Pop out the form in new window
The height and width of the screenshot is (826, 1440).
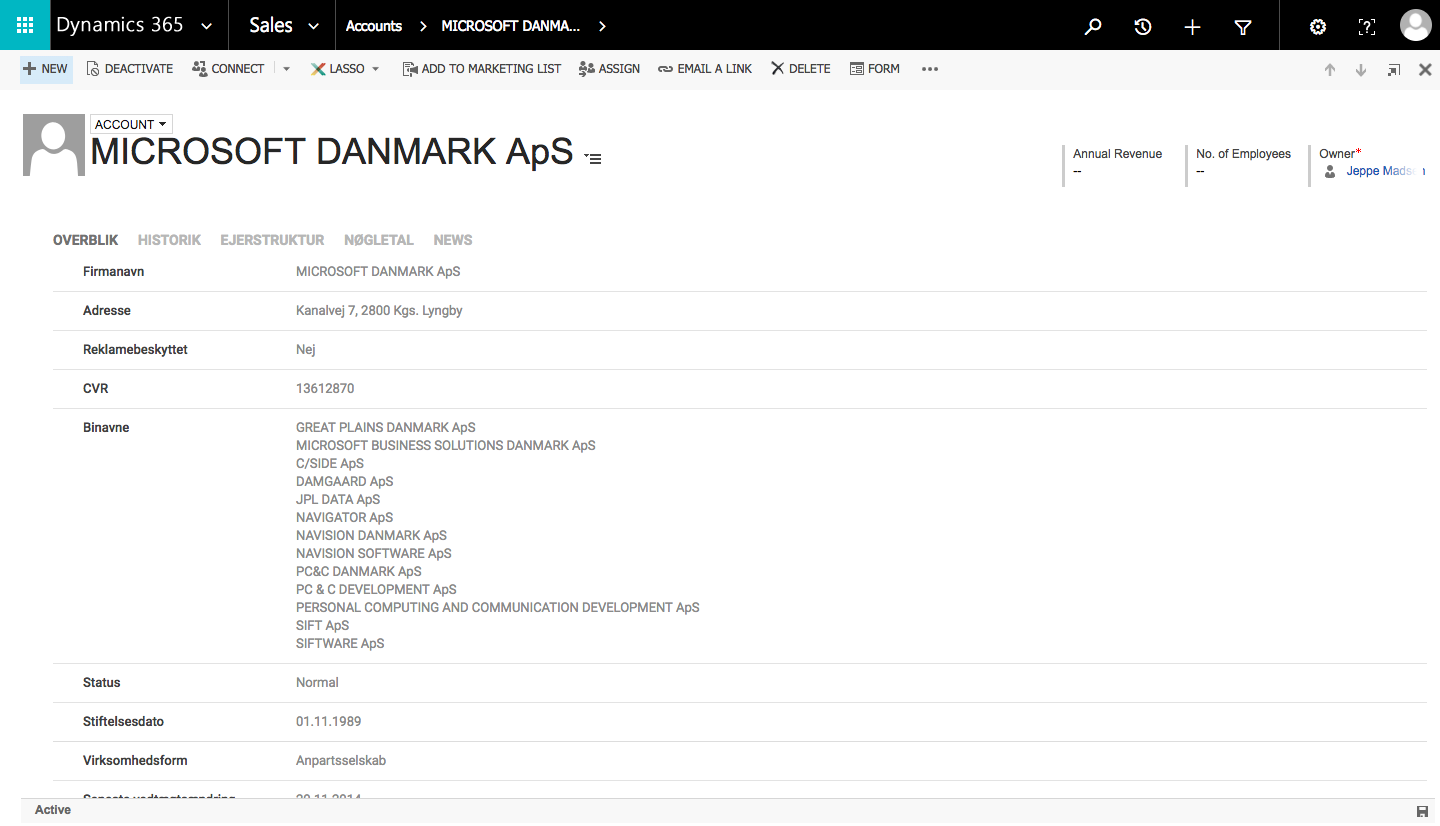(x=1394, y=70)
